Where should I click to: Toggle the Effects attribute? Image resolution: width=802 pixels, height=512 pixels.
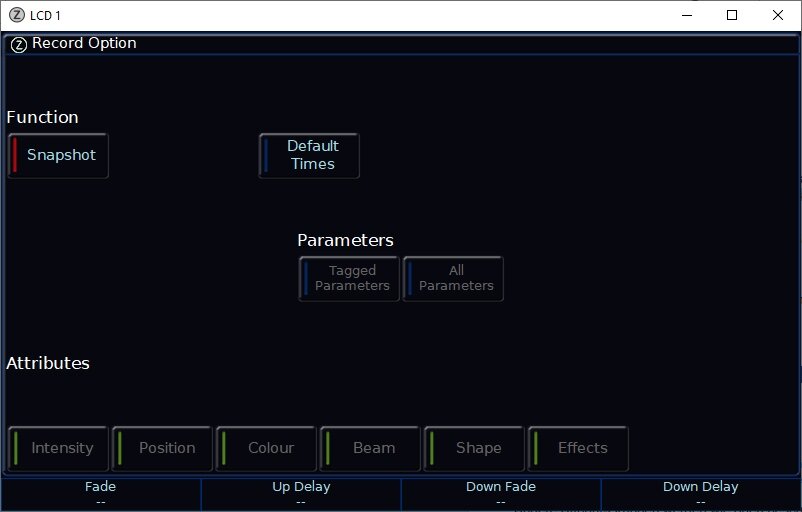tap(578, 448)
